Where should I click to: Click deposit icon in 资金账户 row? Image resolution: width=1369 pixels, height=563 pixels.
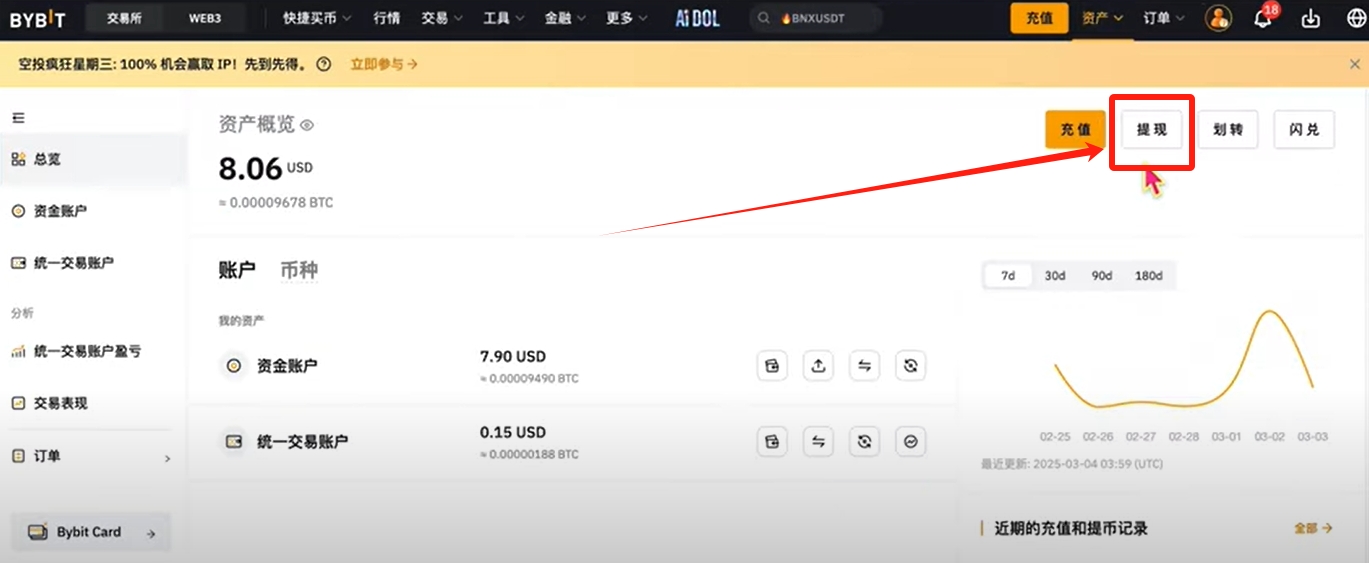pos(772,366)
